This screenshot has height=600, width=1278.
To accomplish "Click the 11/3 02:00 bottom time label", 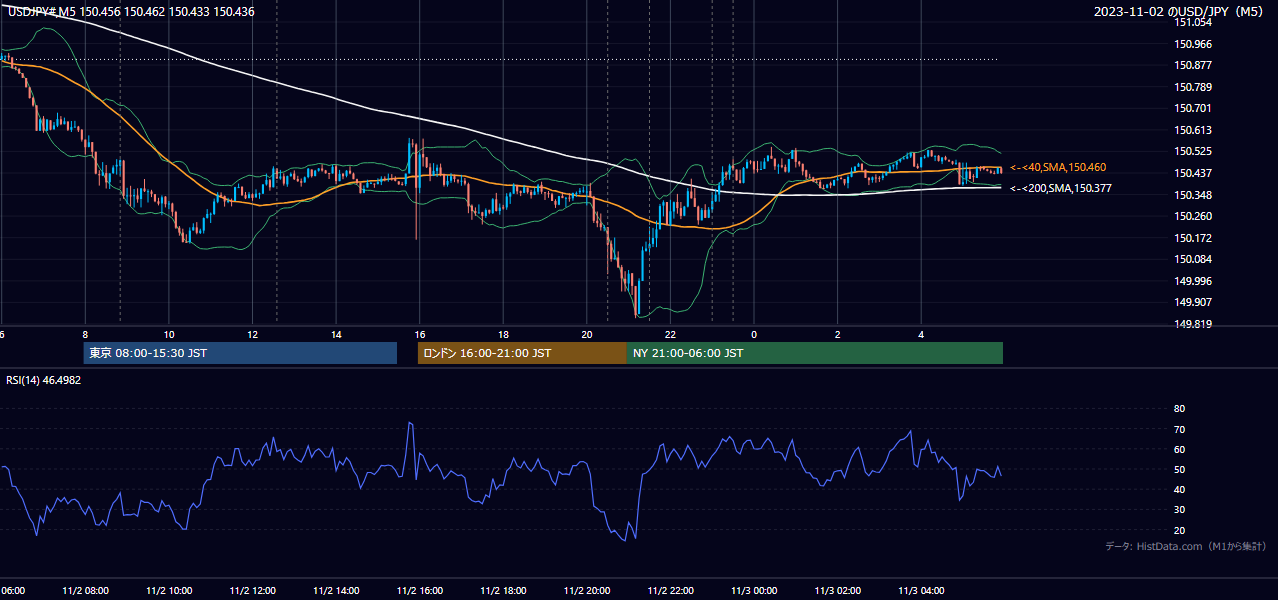I will tap(838, 591).
